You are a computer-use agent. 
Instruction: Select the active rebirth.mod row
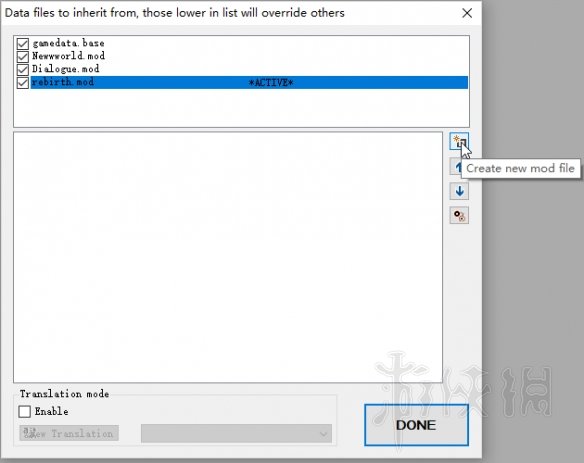point(249,82)
